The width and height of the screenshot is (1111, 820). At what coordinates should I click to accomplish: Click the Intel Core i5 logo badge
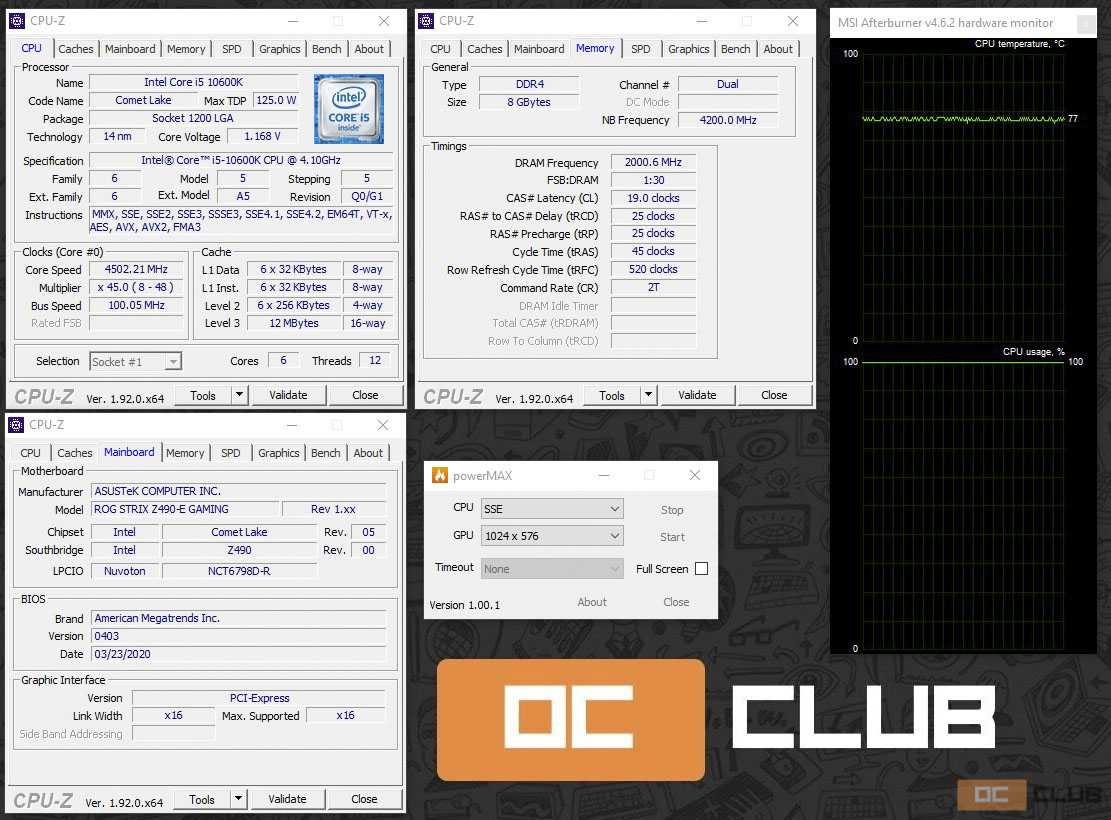348,109
